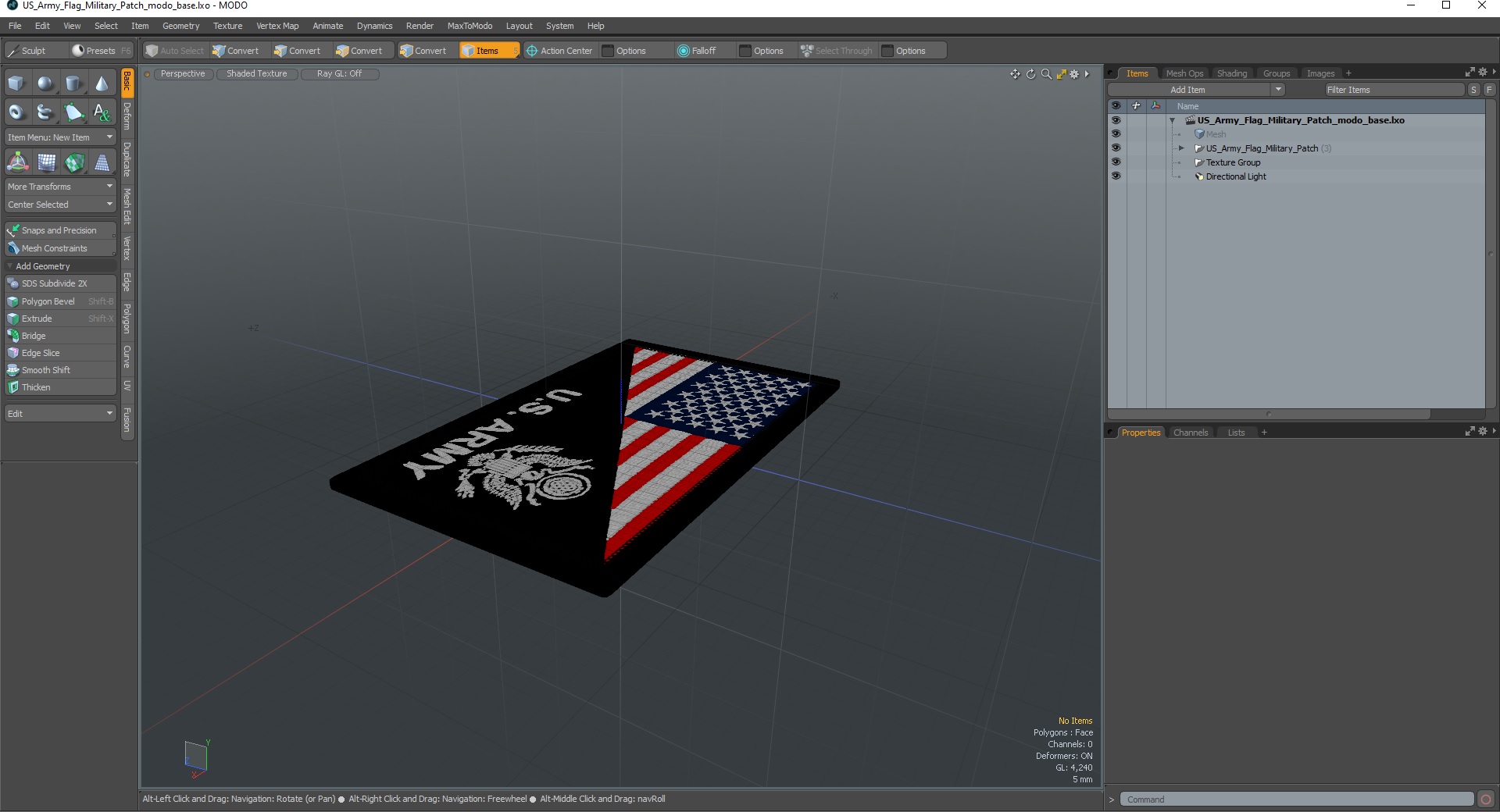Open the Ray GL: Off dropdown
Viewport: 1500px width, 812px height.
(x=340, y=74)
